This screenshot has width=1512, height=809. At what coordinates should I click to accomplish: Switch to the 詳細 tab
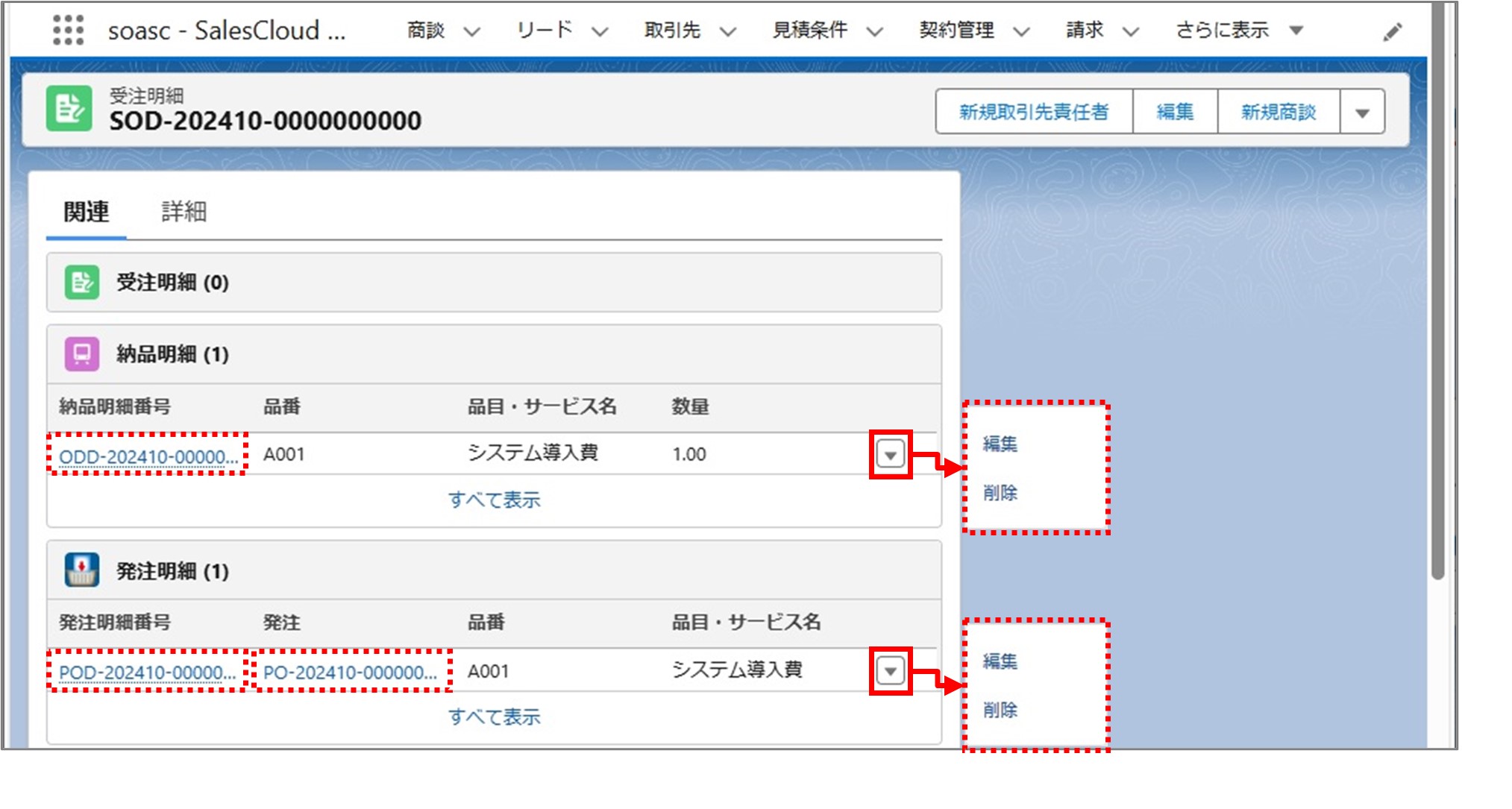[x=183, y=212]
